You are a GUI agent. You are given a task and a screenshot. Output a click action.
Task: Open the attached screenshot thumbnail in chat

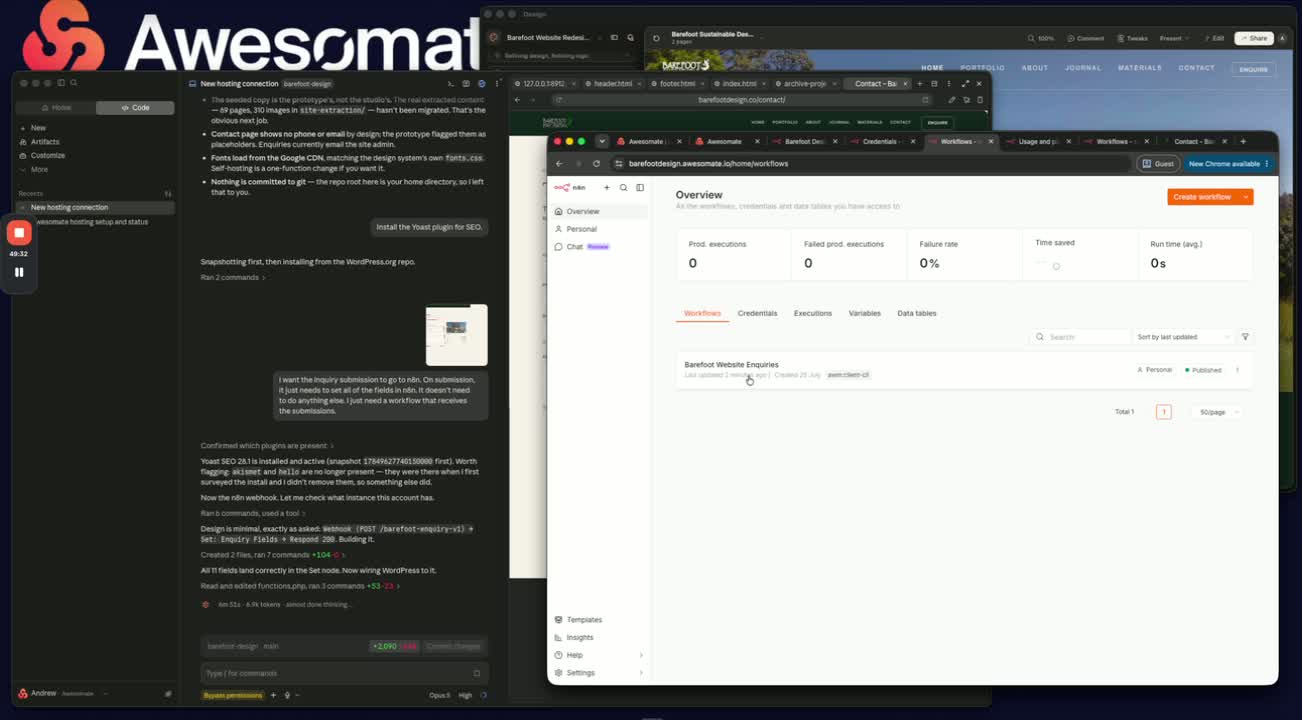(456, 335)
